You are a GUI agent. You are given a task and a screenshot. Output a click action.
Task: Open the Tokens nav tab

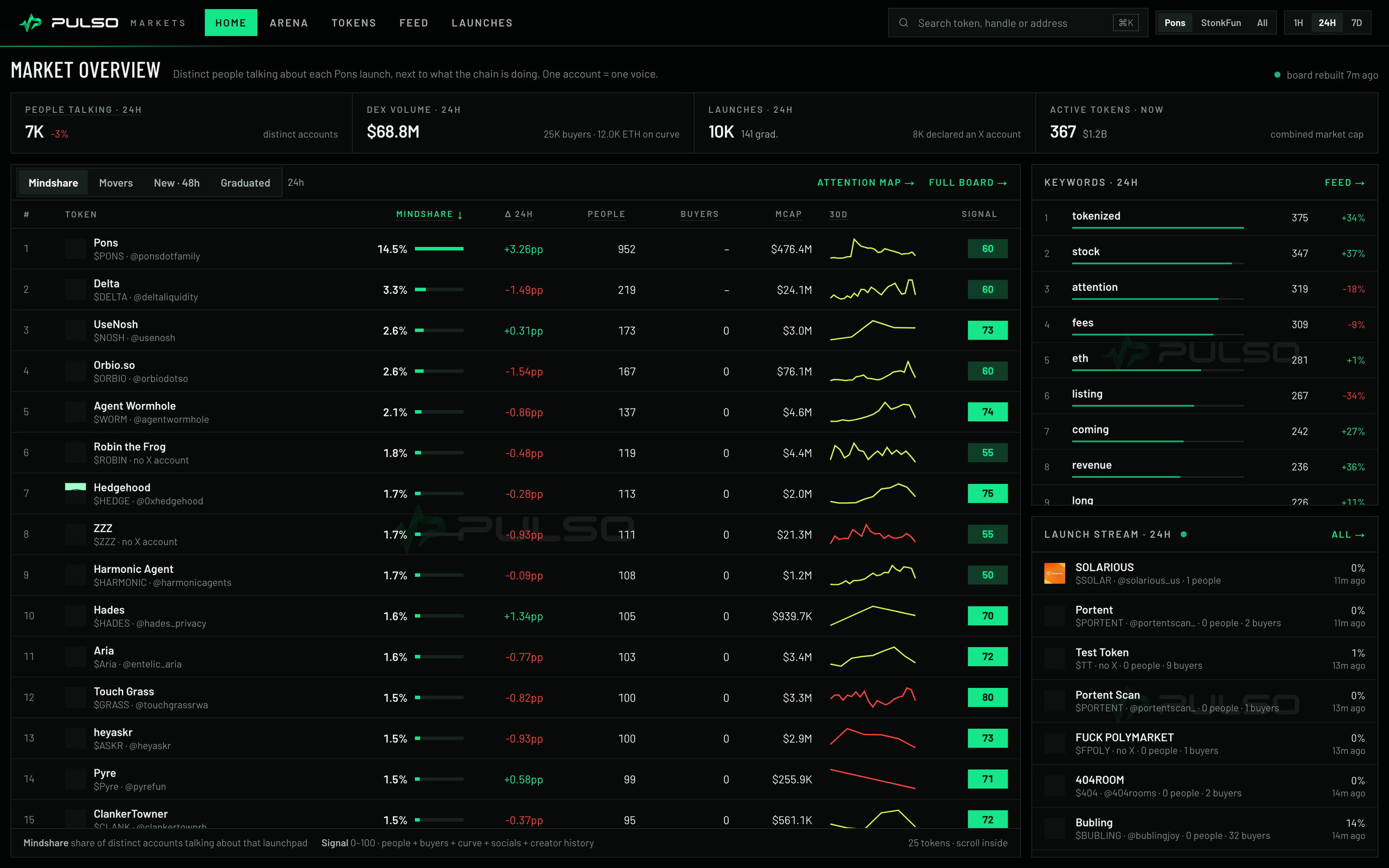click(354, 23)
